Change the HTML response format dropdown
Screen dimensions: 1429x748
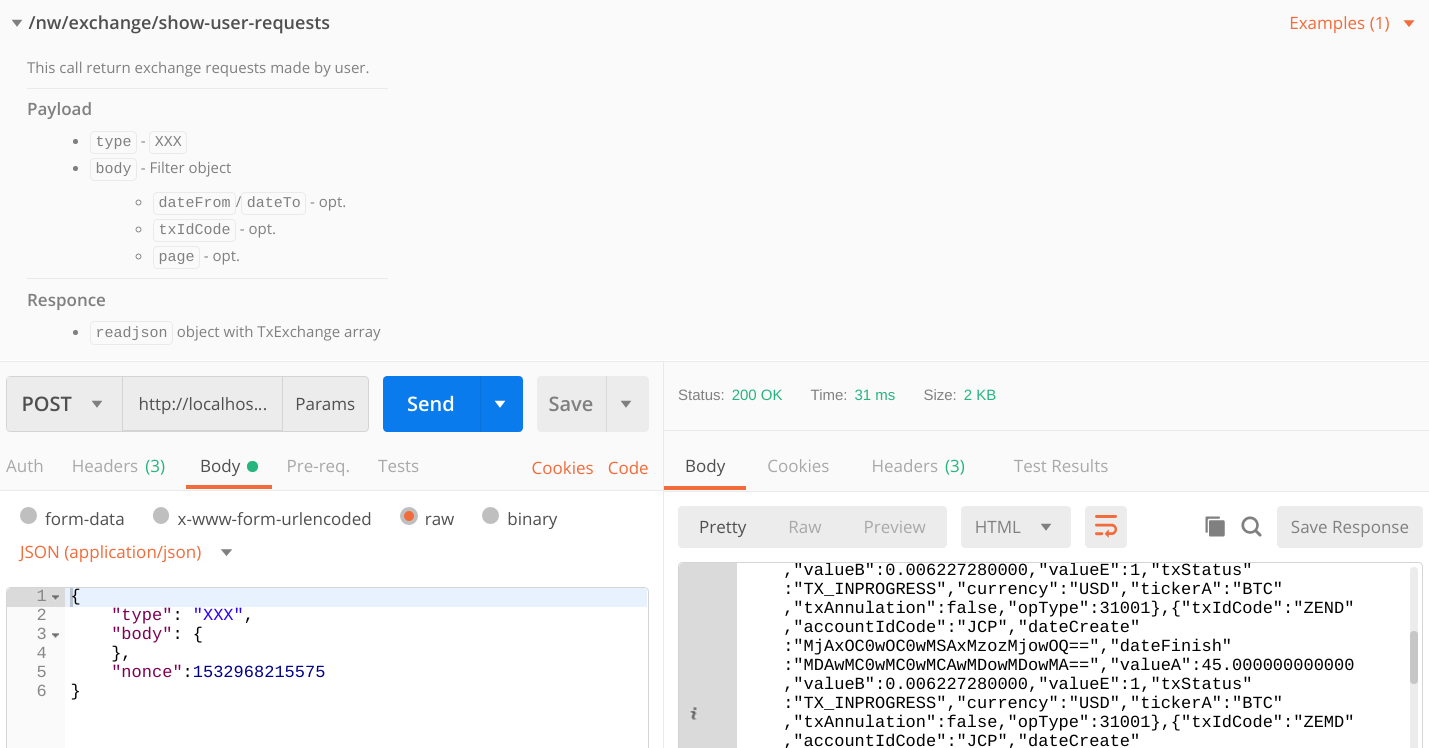[1015, 526]
